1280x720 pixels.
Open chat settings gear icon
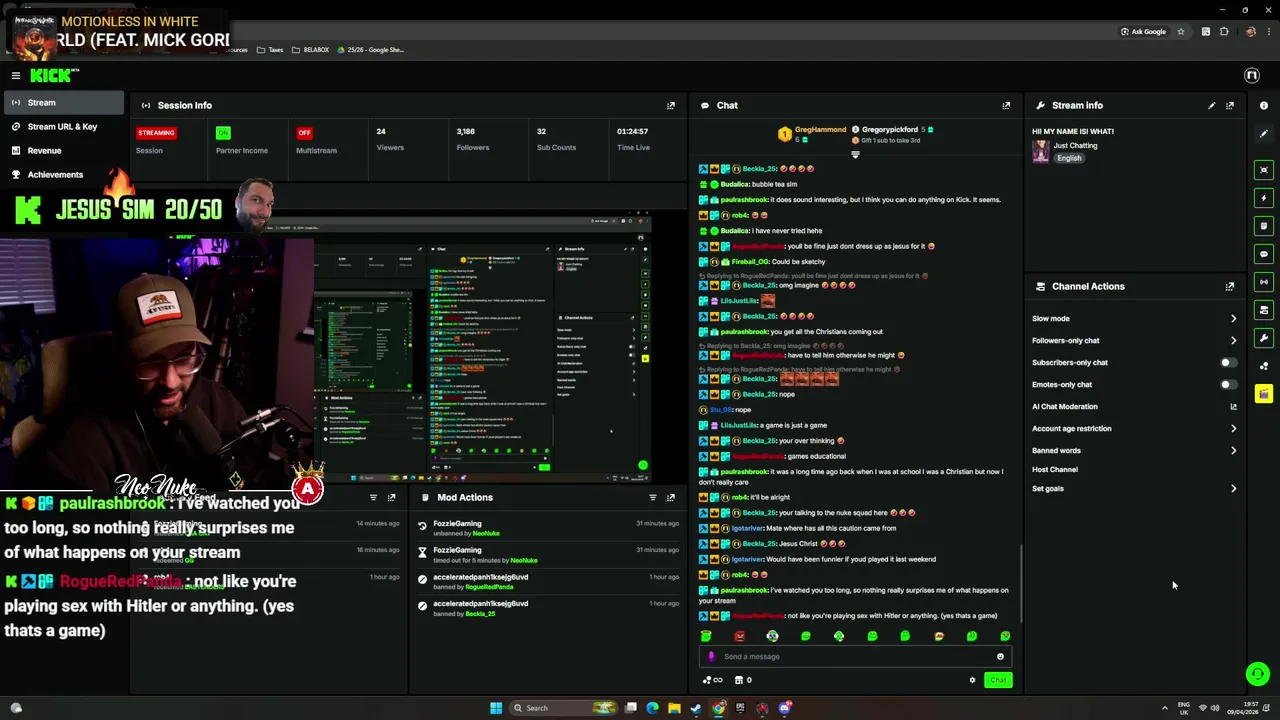pyautogui.click(x=972, y=680)
